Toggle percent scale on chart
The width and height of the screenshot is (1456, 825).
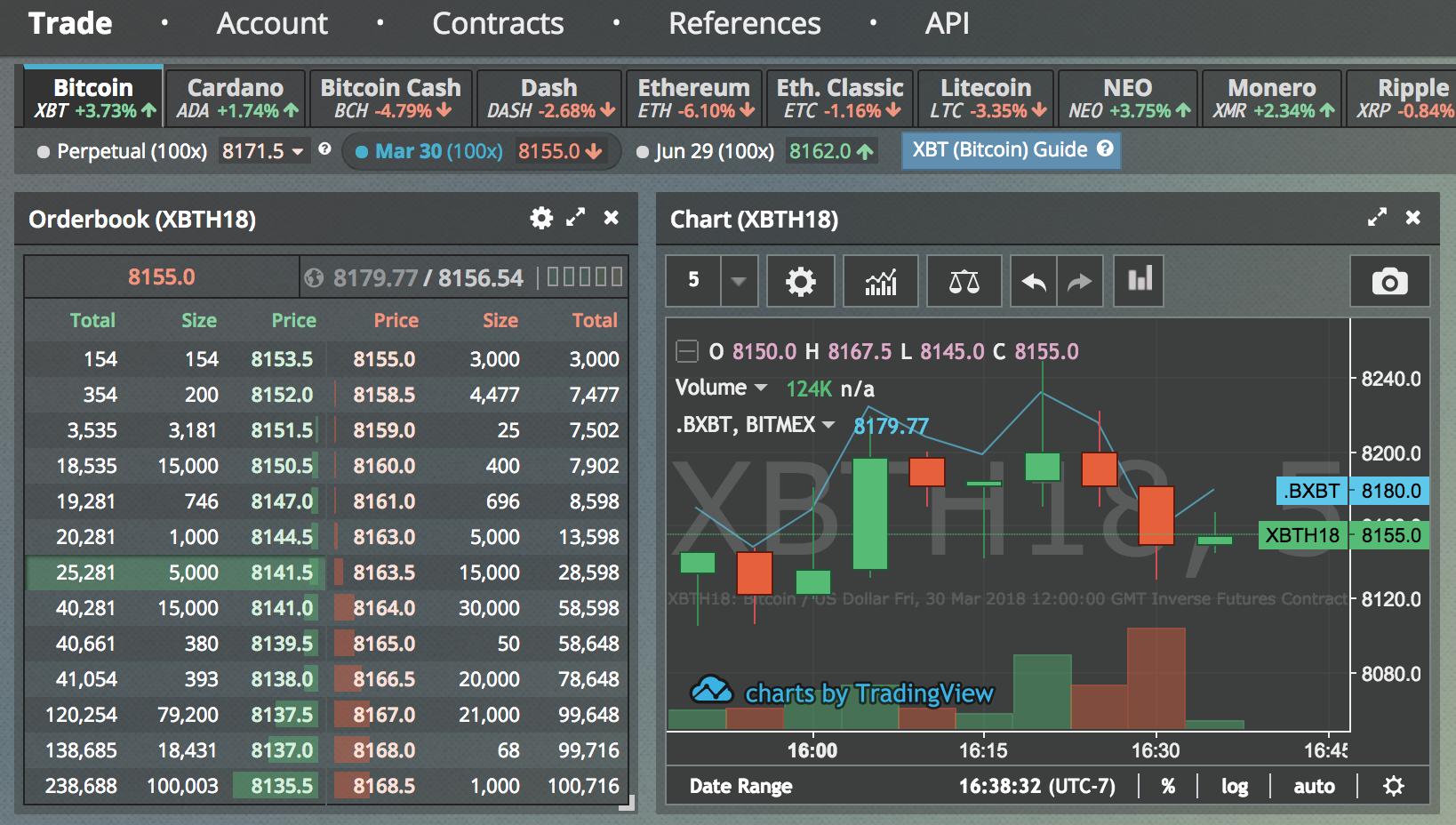pyautogui.click(x=1168, y=786)
